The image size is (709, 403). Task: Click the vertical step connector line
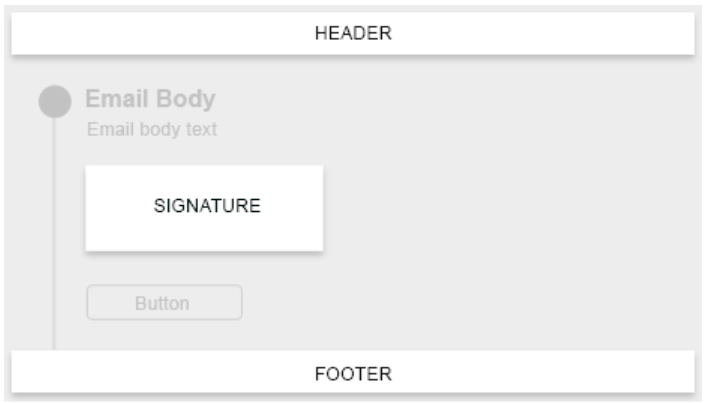pyautogui.click(x=54, y=200)
